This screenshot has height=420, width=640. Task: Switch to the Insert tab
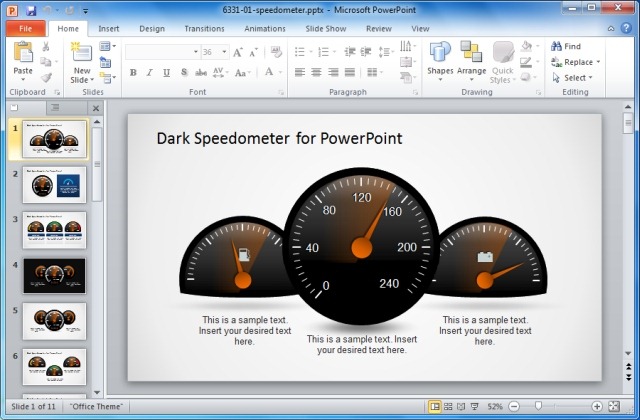pyautogui.click(x=109, y=29)
